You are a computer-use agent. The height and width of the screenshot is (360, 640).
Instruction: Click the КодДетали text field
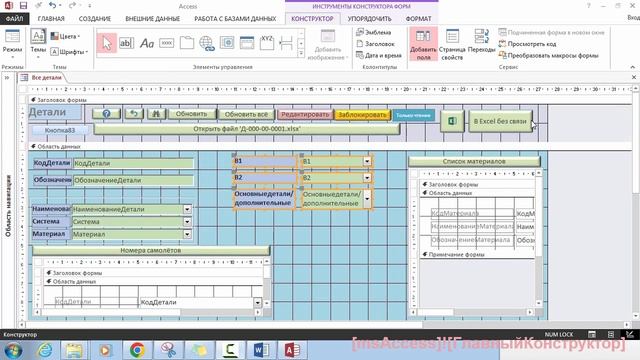pos(133,163)
